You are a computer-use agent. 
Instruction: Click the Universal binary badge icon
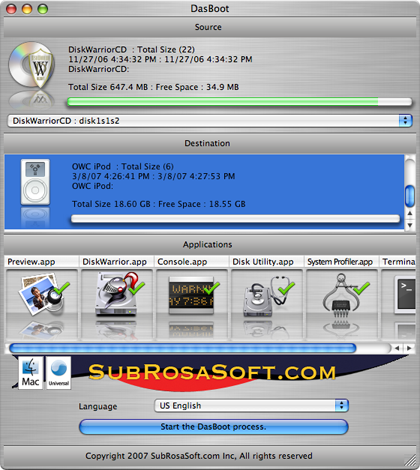tap(58, 373)
